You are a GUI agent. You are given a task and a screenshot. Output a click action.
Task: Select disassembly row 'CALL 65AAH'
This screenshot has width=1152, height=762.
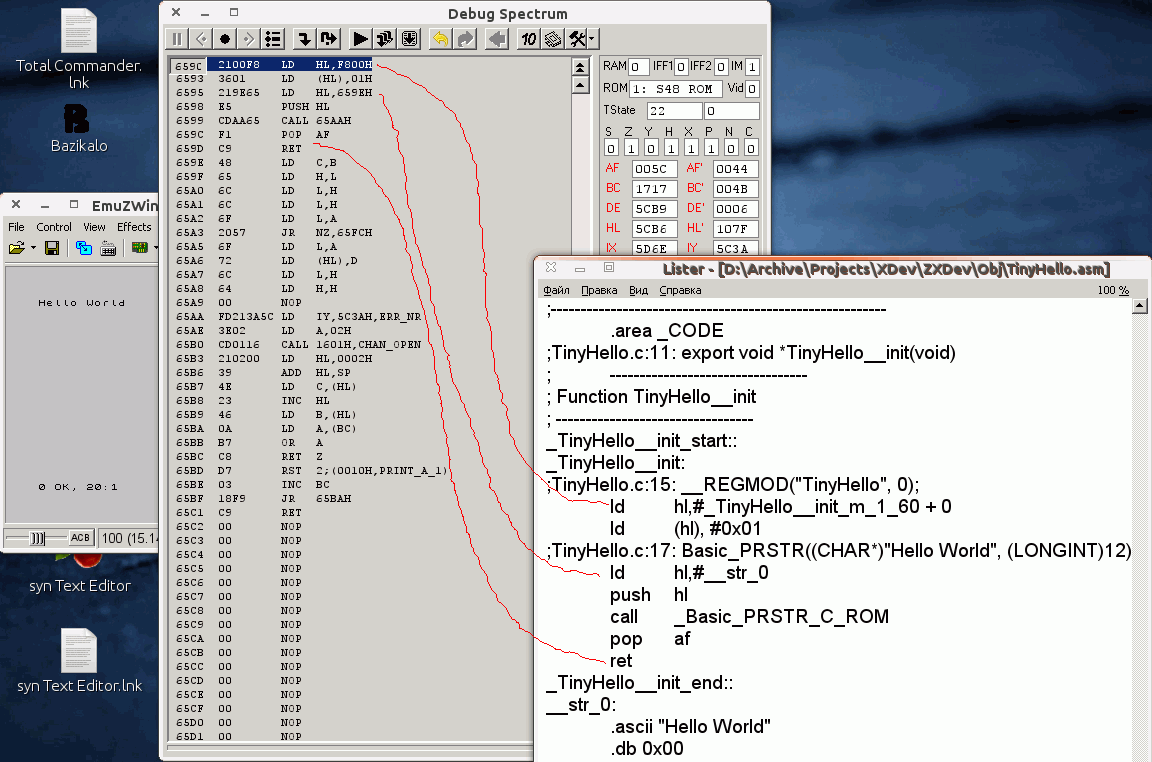370,121
